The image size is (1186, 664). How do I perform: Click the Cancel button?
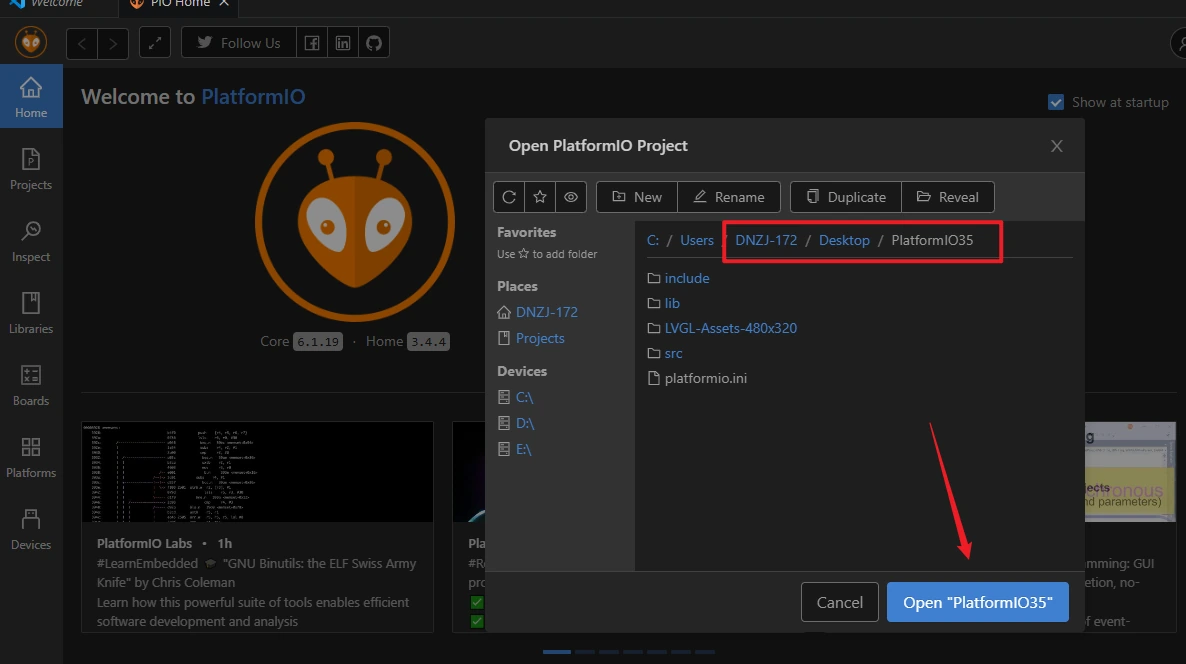[x=840, y=602]
